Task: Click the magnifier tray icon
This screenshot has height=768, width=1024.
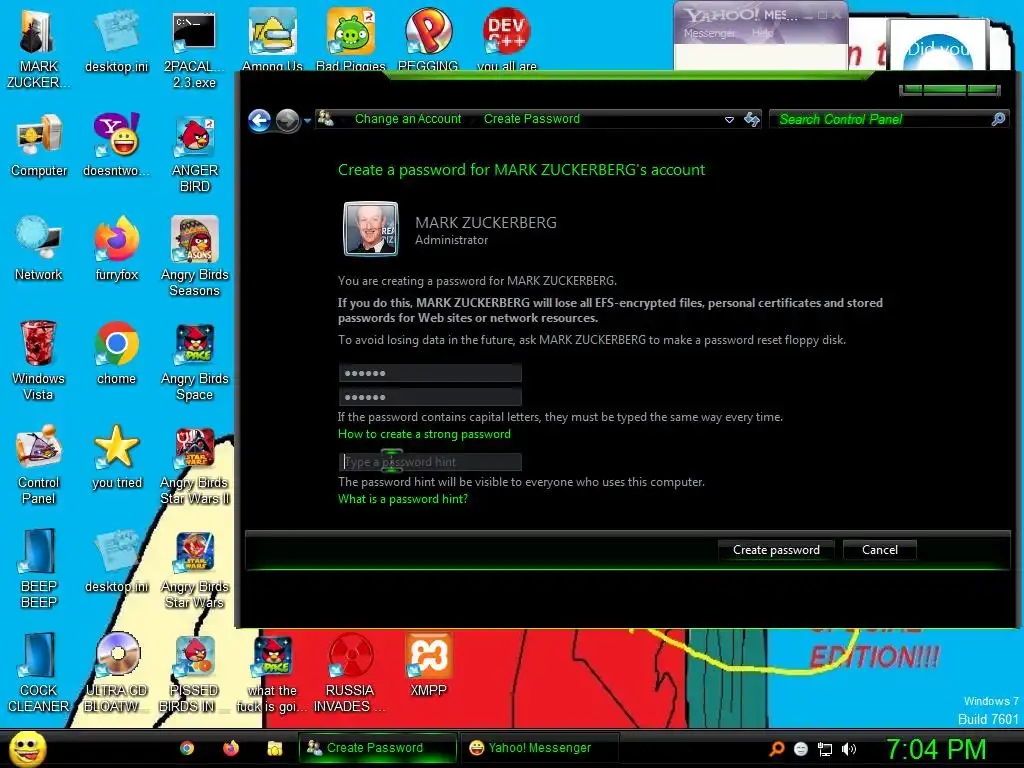Action: click(x=776, y=749)
